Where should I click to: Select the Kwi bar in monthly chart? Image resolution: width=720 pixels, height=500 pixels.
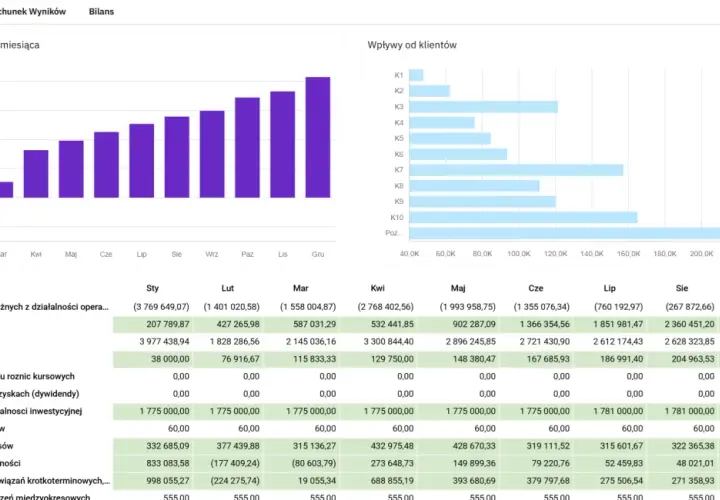tap(36, 174)
